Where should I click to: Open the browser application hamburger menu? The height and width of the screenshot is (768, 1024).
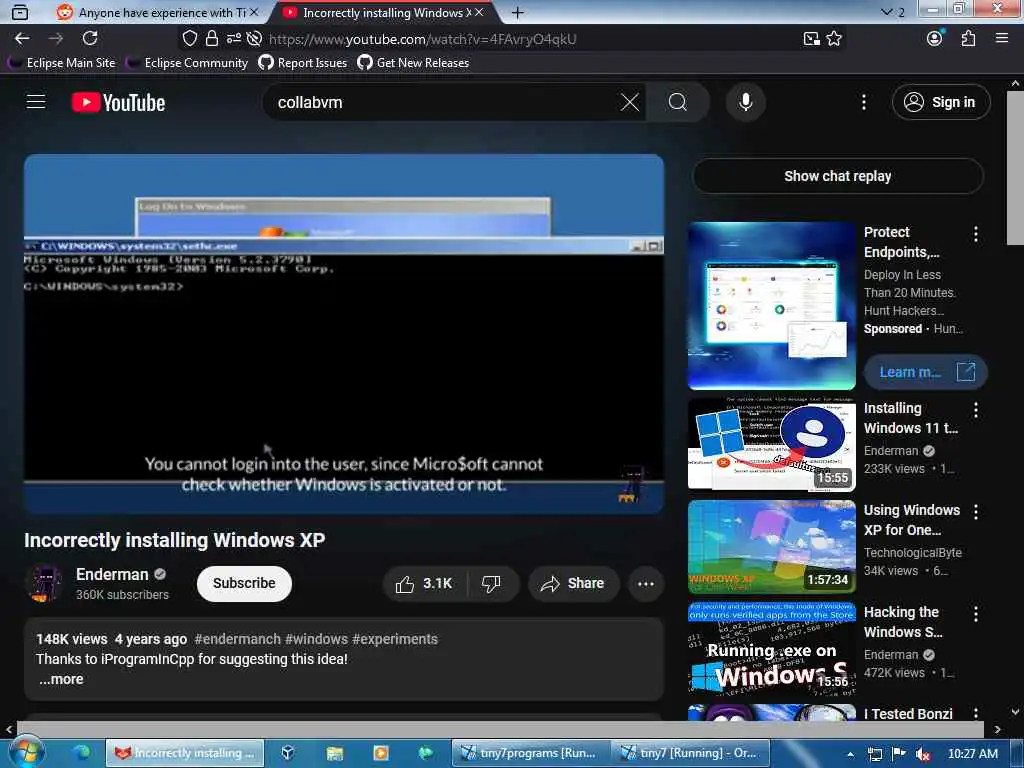click(1002, 39)
